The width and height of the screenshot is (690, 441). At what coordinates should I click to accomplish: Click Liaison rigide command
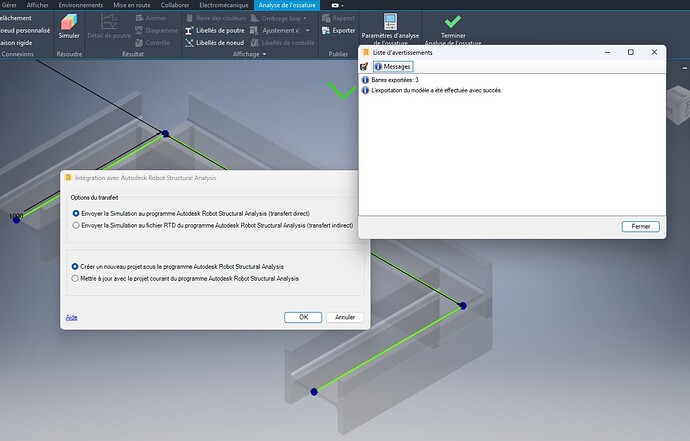pos(16,43)
